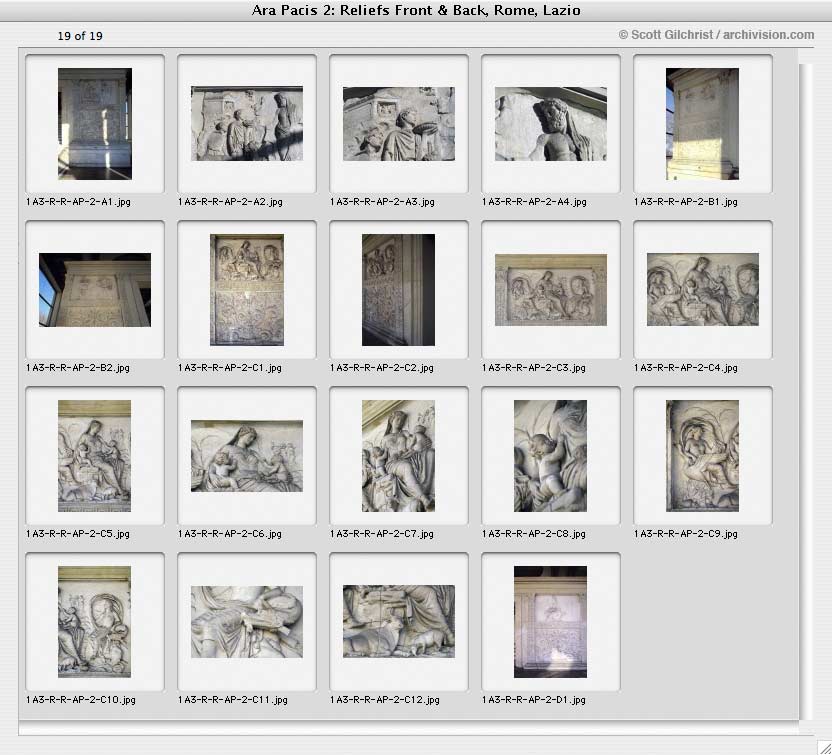Open the D1 altar wall thumbnail
The width and height of the screenshot is (832, 755).
pos(551,622)
